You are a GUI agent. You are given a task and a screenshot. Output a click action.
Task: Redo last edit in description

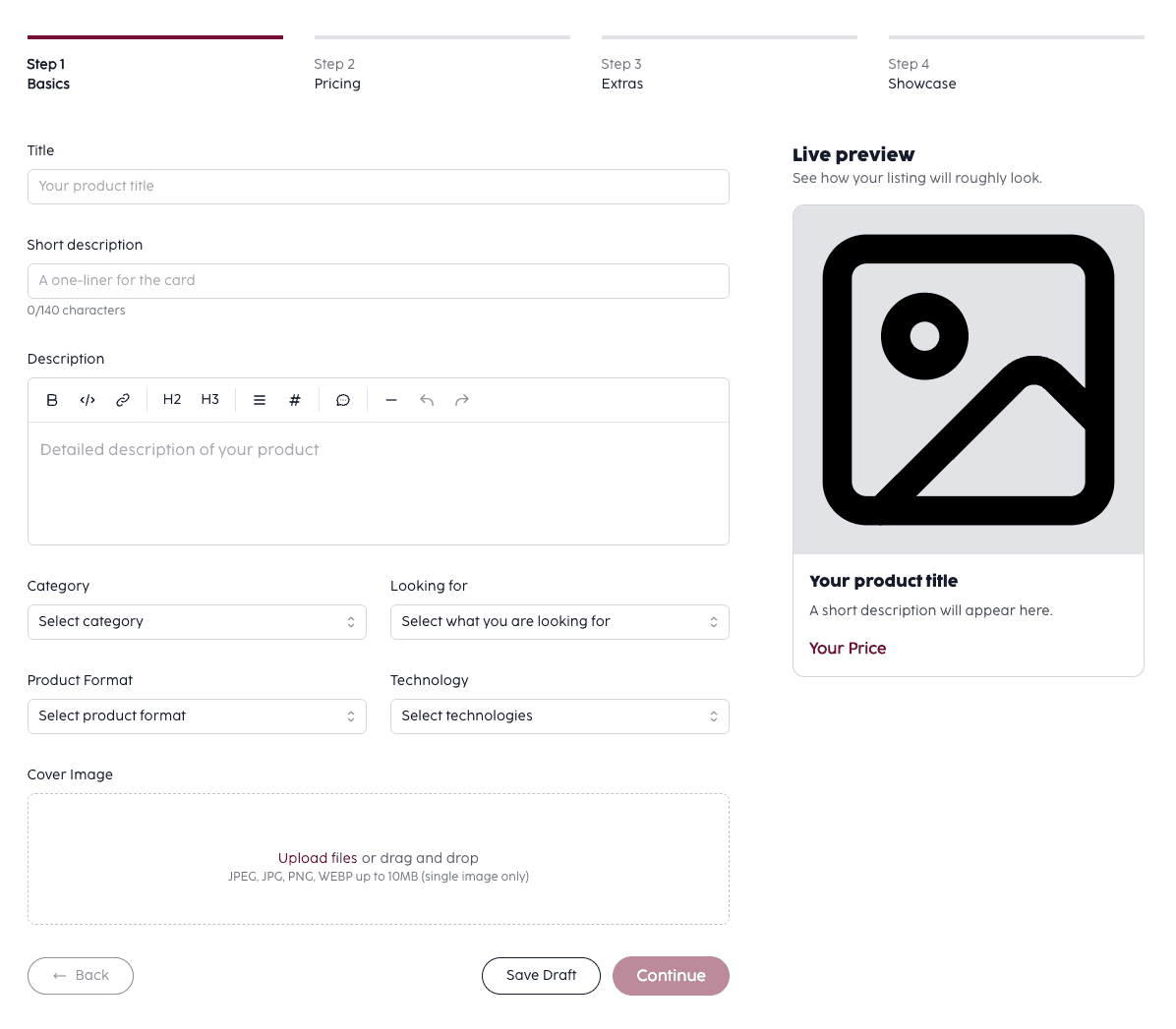462,400
